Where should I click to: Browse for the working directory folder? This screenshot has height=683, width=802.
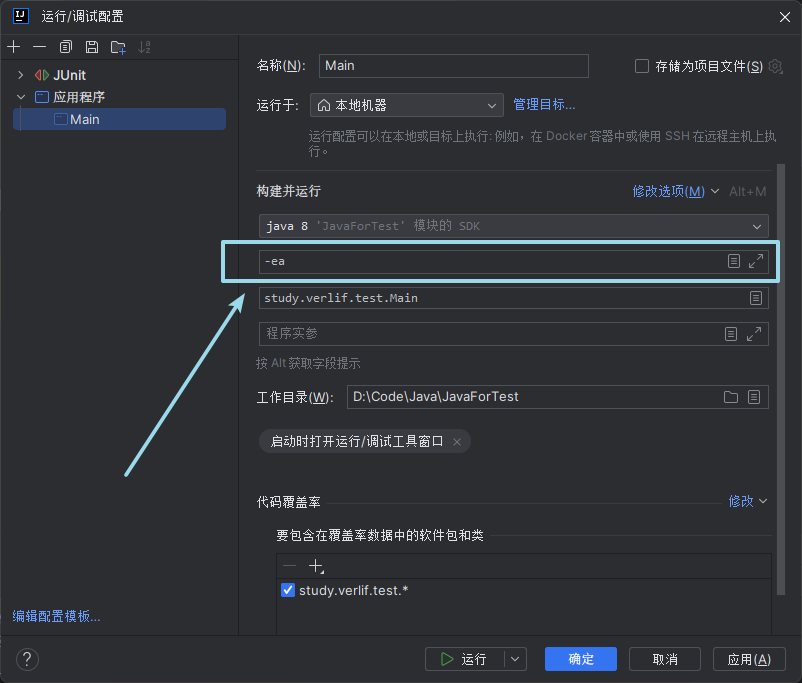click(x=731, y=397)
